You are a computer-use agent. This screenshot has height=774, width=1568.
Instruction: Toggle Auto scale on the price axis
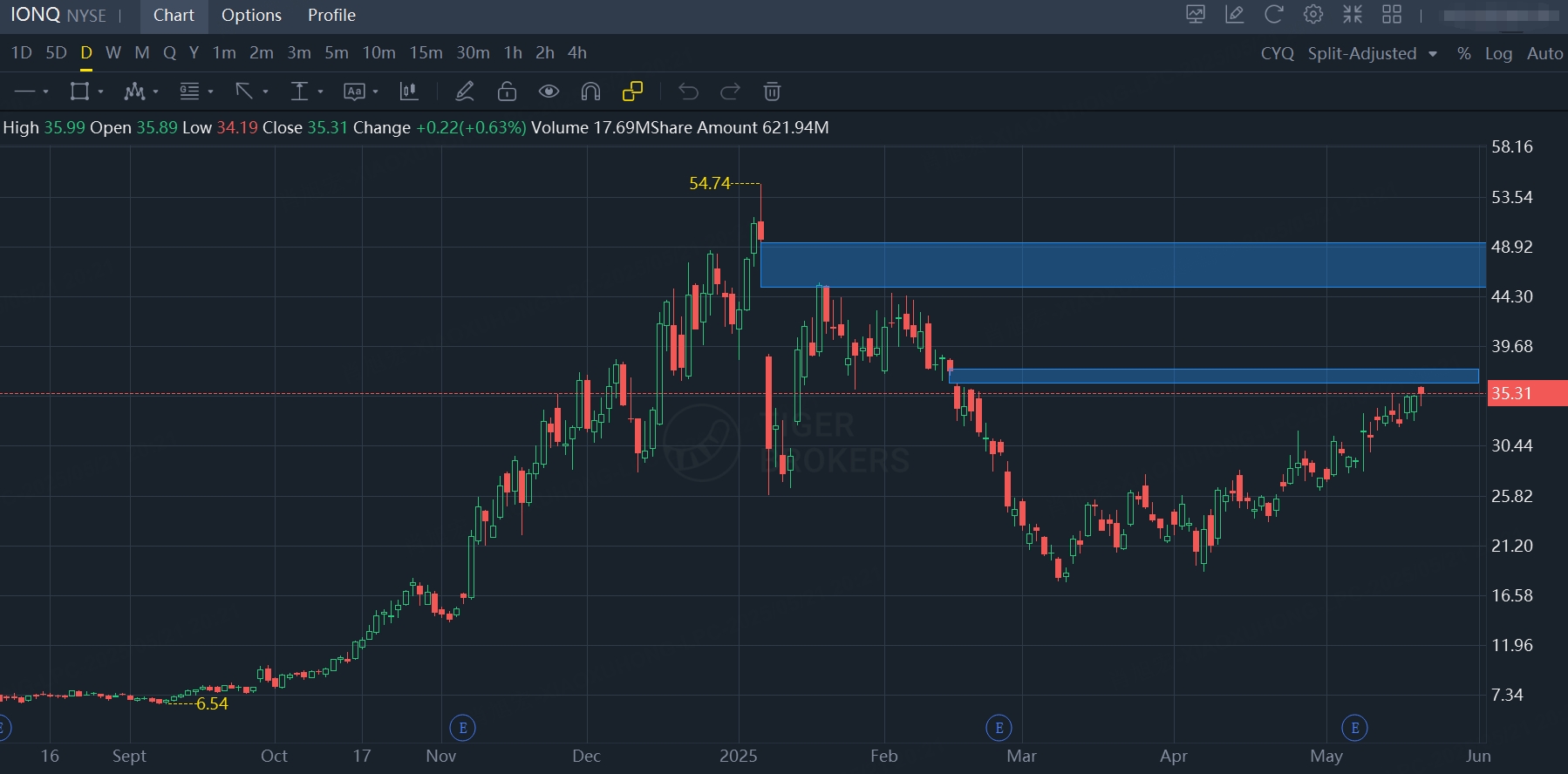[x=1544, y=53]
